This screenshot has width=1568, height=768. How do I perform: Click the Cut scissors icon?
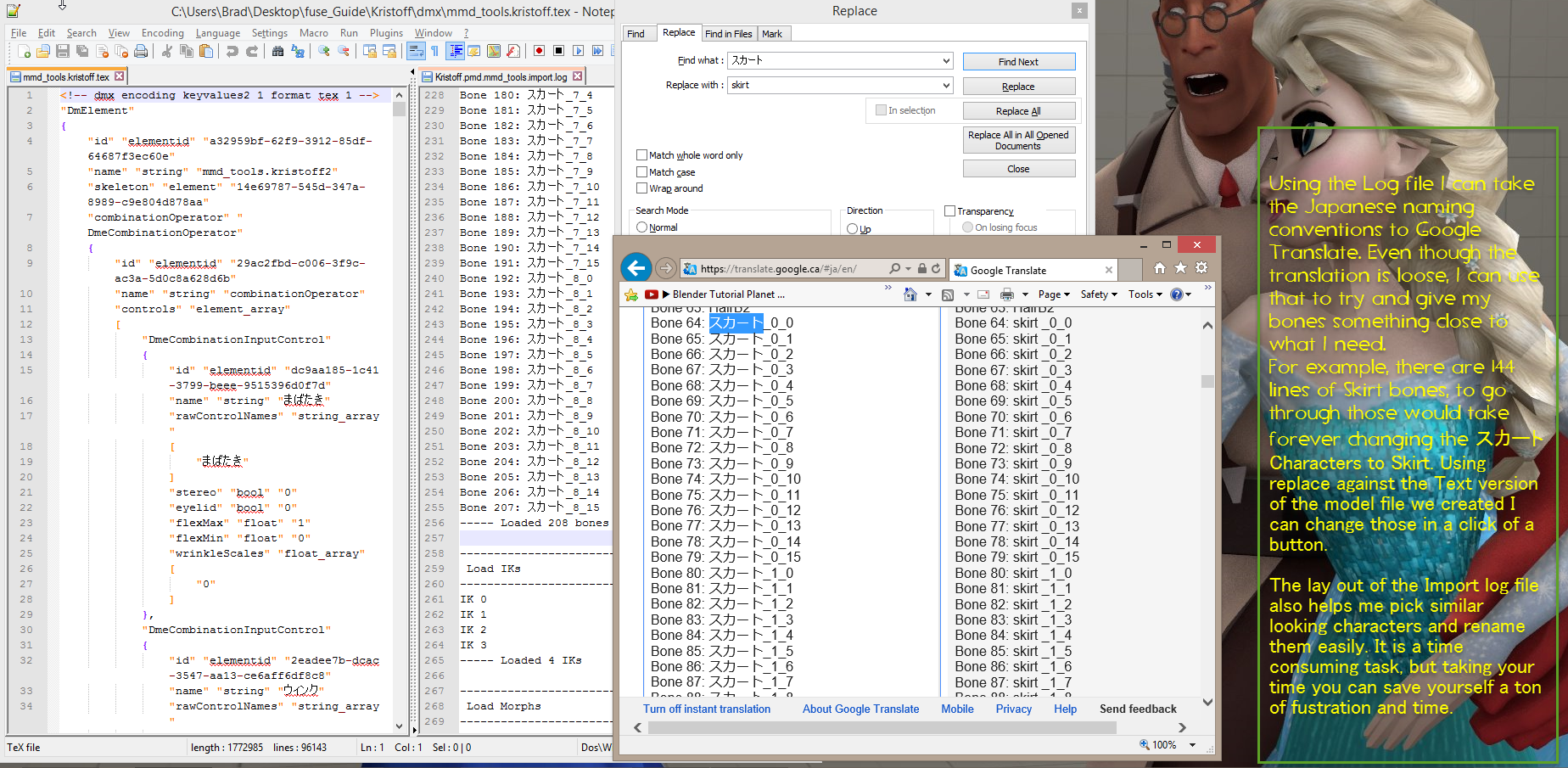[167, 51]
